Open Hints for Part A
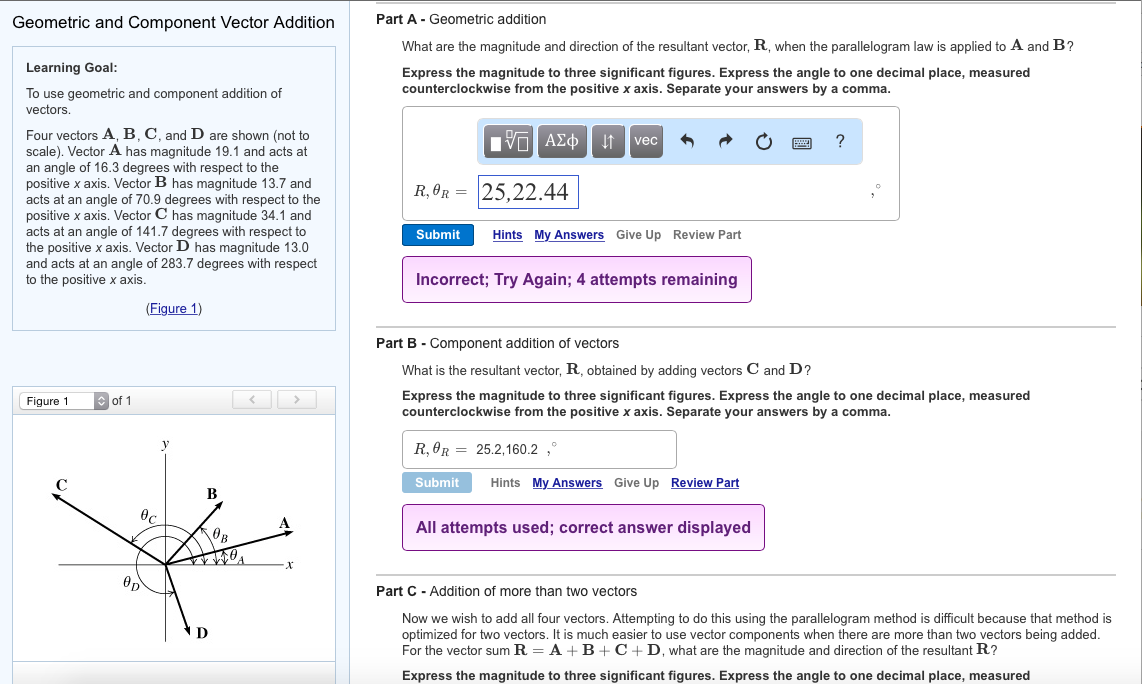 click(x=507, y=234)
